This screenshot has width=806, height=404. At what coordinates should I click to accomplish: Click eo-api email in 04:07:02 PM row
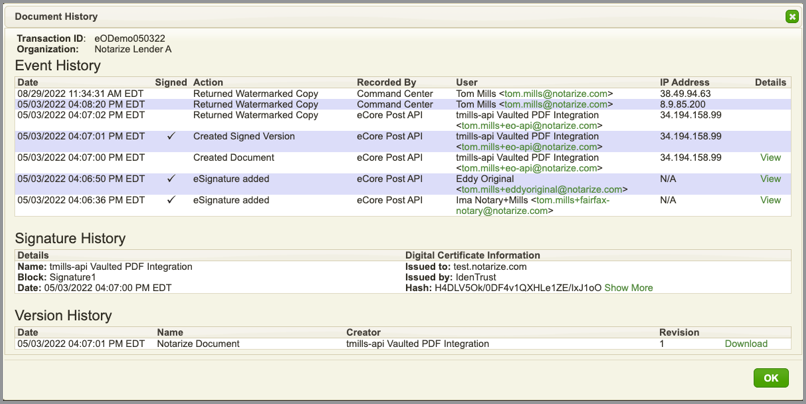[x=527, y=126]
